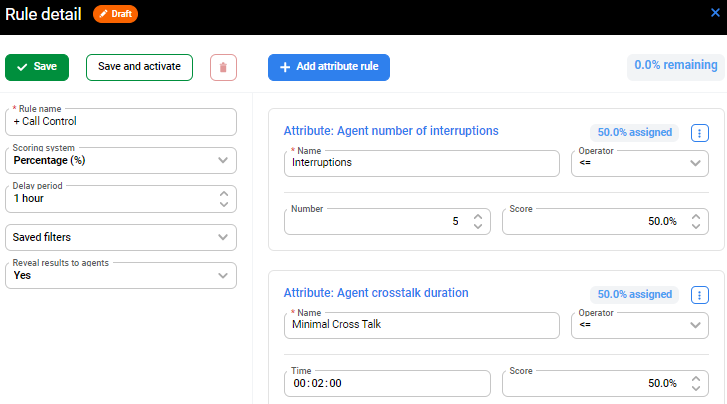Viewport: 727px width, 404px height.
Task: Open the Saved filters dropdown
Action: coord(121,237)
